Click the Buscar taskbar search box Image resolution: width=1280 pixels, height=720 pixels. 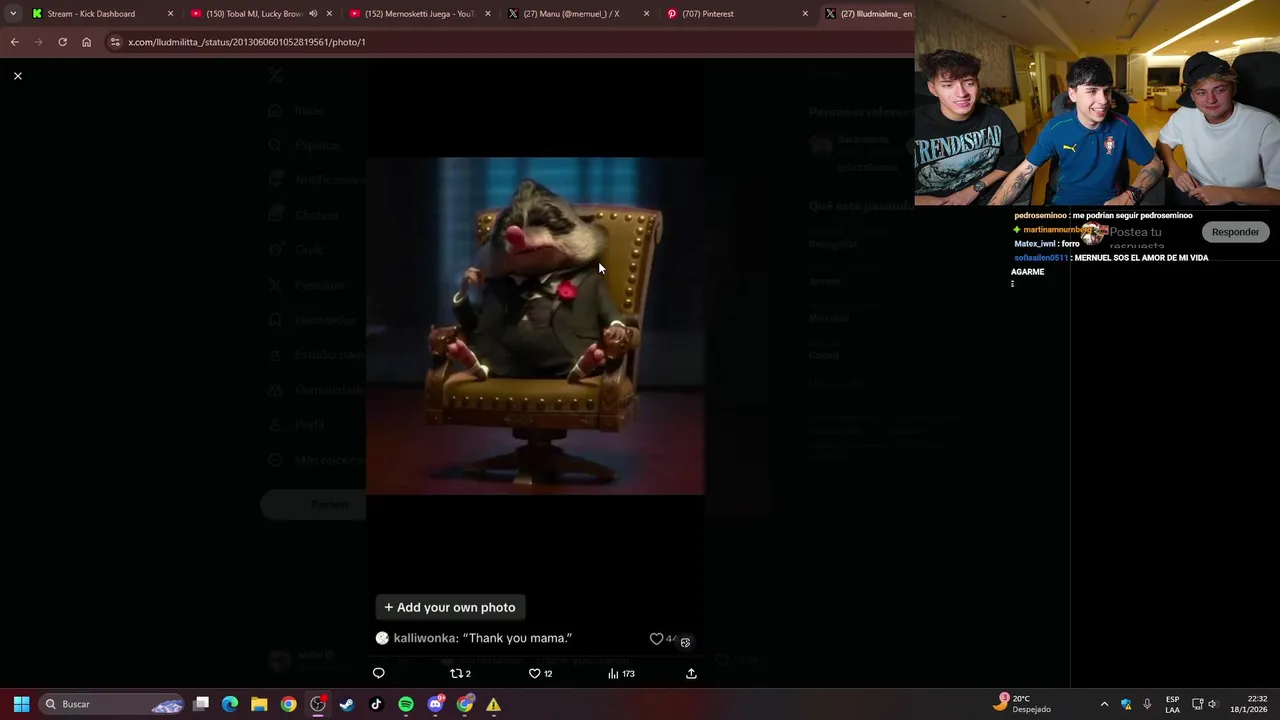(111, 704)
